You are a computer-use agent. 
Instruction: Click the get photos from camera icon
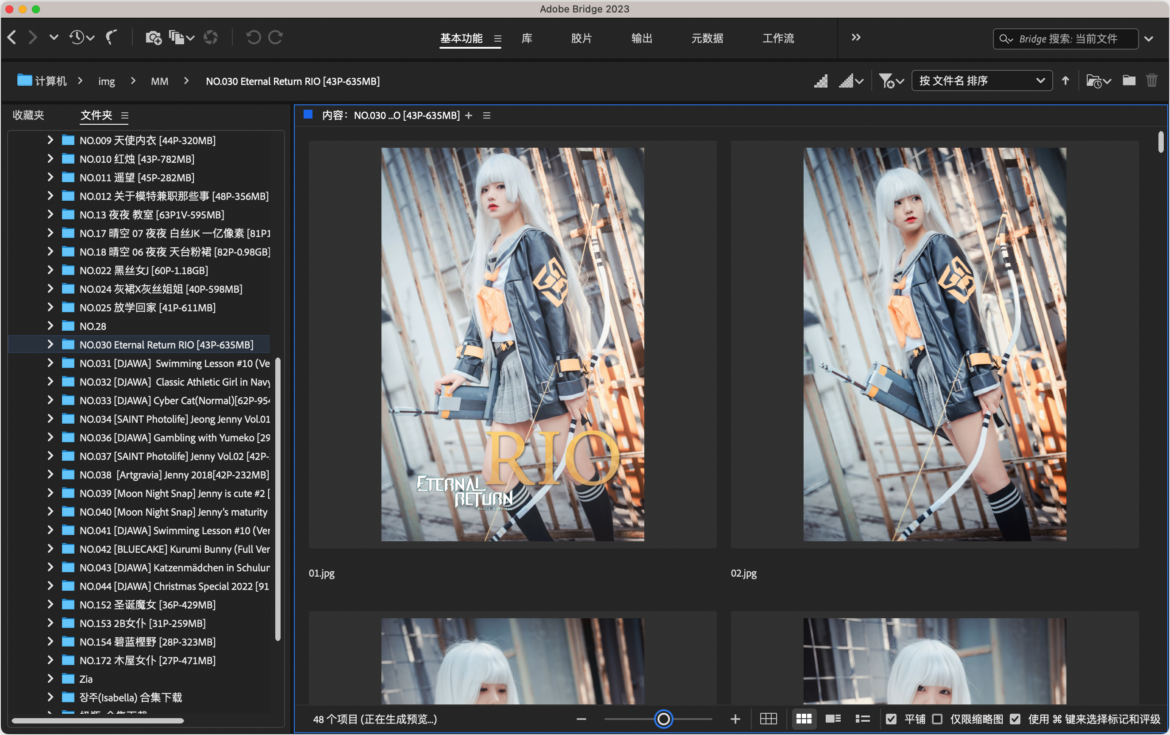[x=153, y=37]
